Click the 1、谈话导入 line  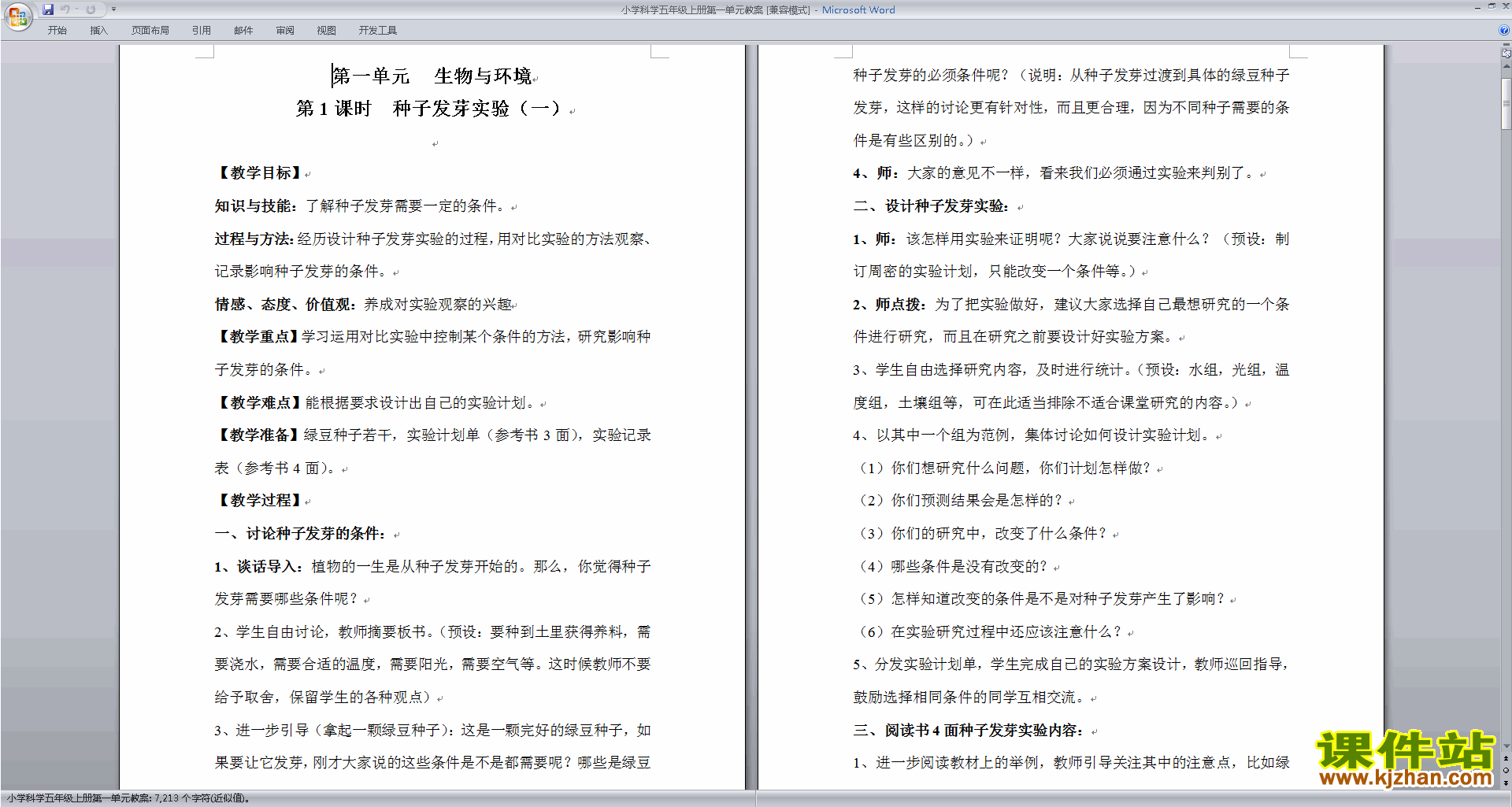click(x=433, y=567)
